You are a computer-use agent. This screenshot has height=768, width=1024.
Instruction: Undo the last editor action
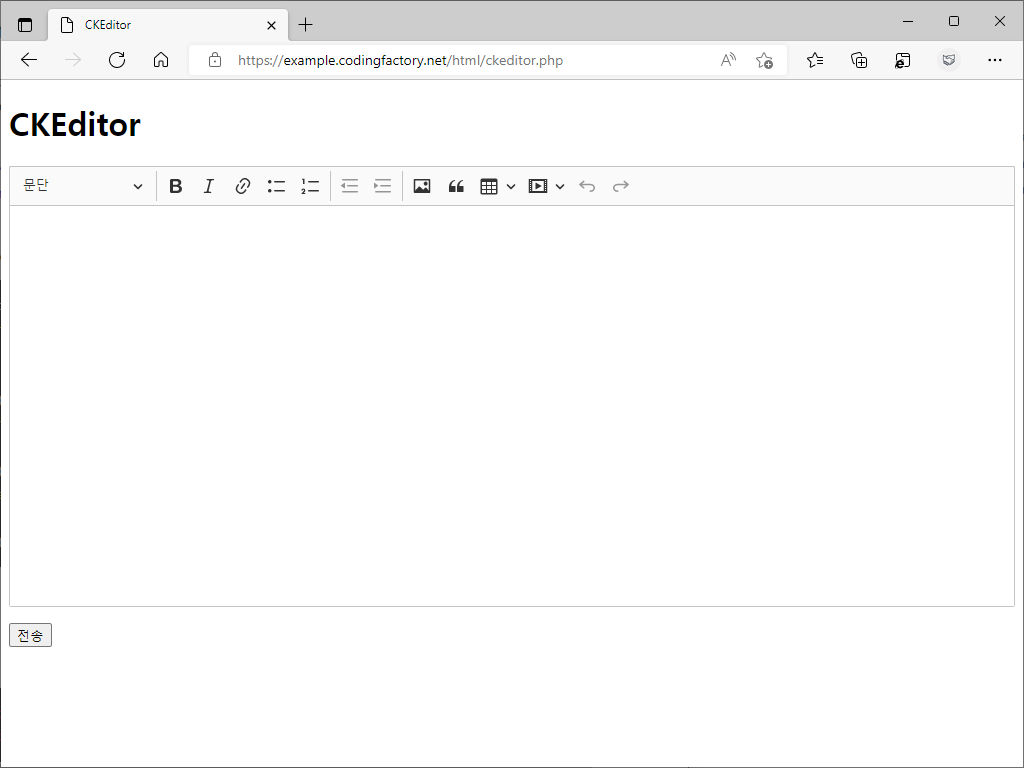point(587,186)
